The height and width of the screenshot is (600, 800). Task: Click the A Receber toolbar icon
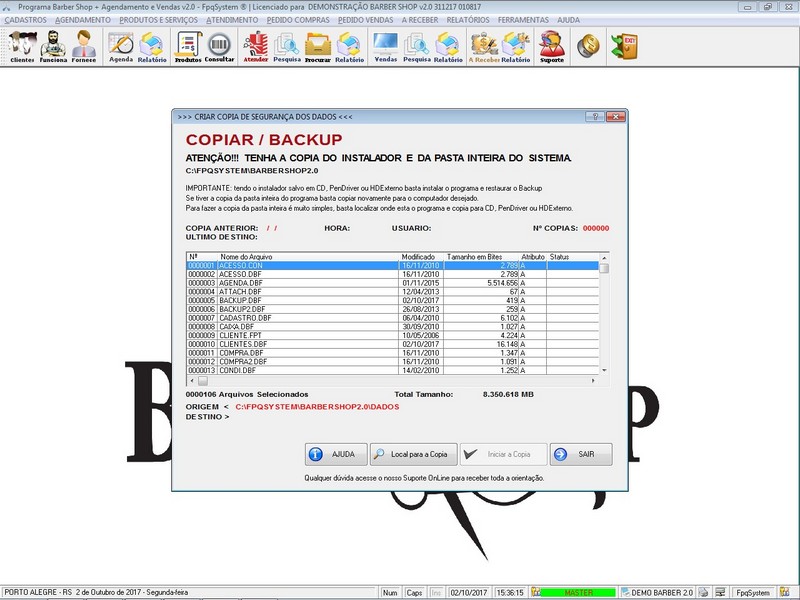pyautogui.click(x=484, y=46)
